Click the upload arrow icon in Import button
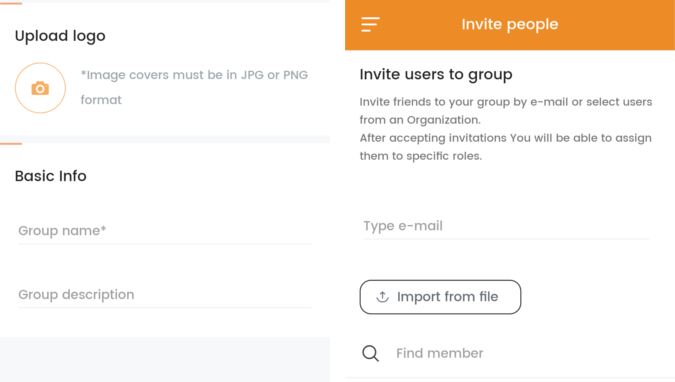This screenshot has height=382, width=675. pyautogui.click(x=382, y=297)
